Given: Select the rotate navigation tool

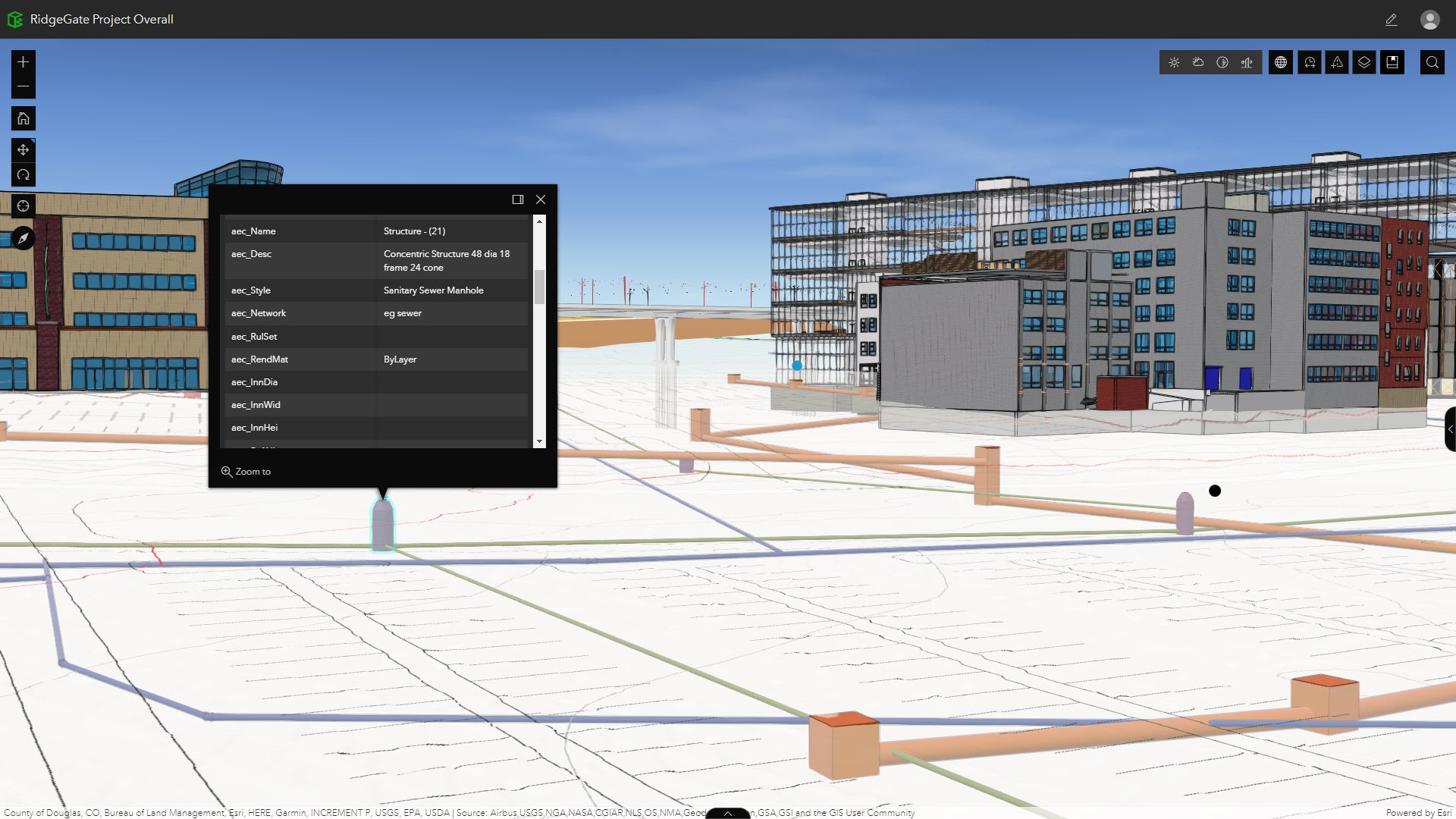Looking at the screenshot, I should [x=23, y=175].
